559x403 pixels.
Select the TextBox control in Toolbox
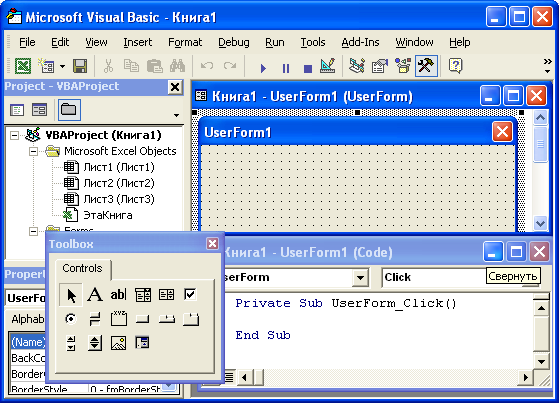(x=118, y=295)
